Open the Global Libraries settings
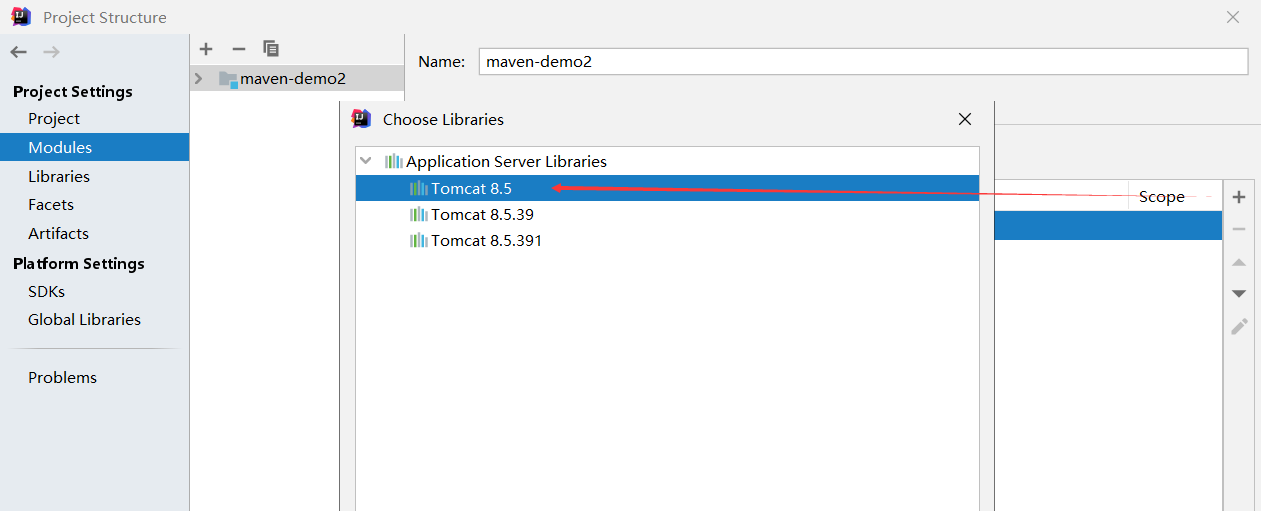Screen dimensions: 1261x511 click(84, 319)
